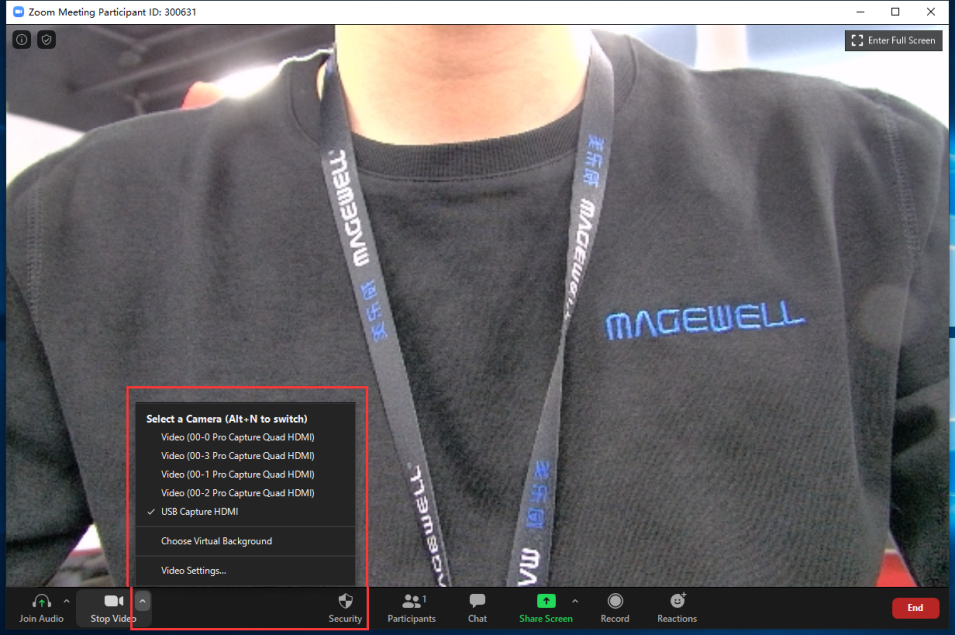955x635 pixels.
Task: Close the Zoom Meeting window
Action: [x=931, y=12]
